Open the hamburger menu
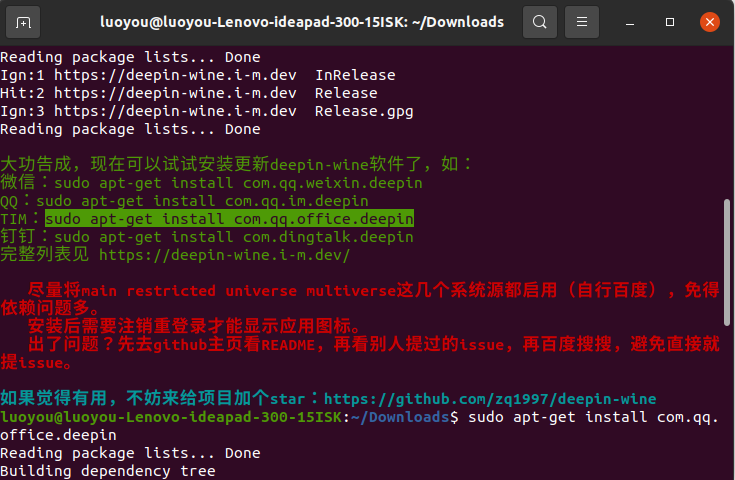The height and width of the screenshot is (480, 735). [582, 22]
